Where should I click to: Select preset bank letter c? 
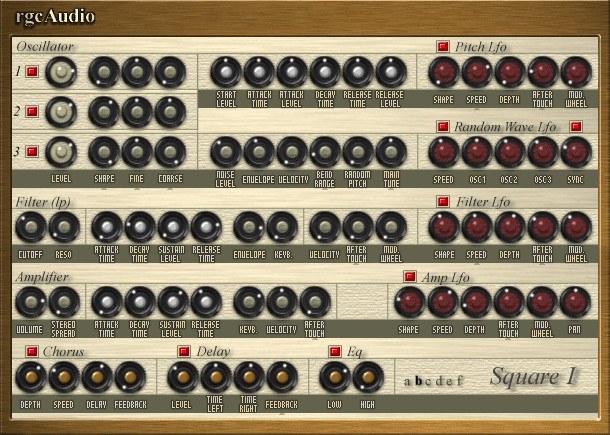[429, 381]
